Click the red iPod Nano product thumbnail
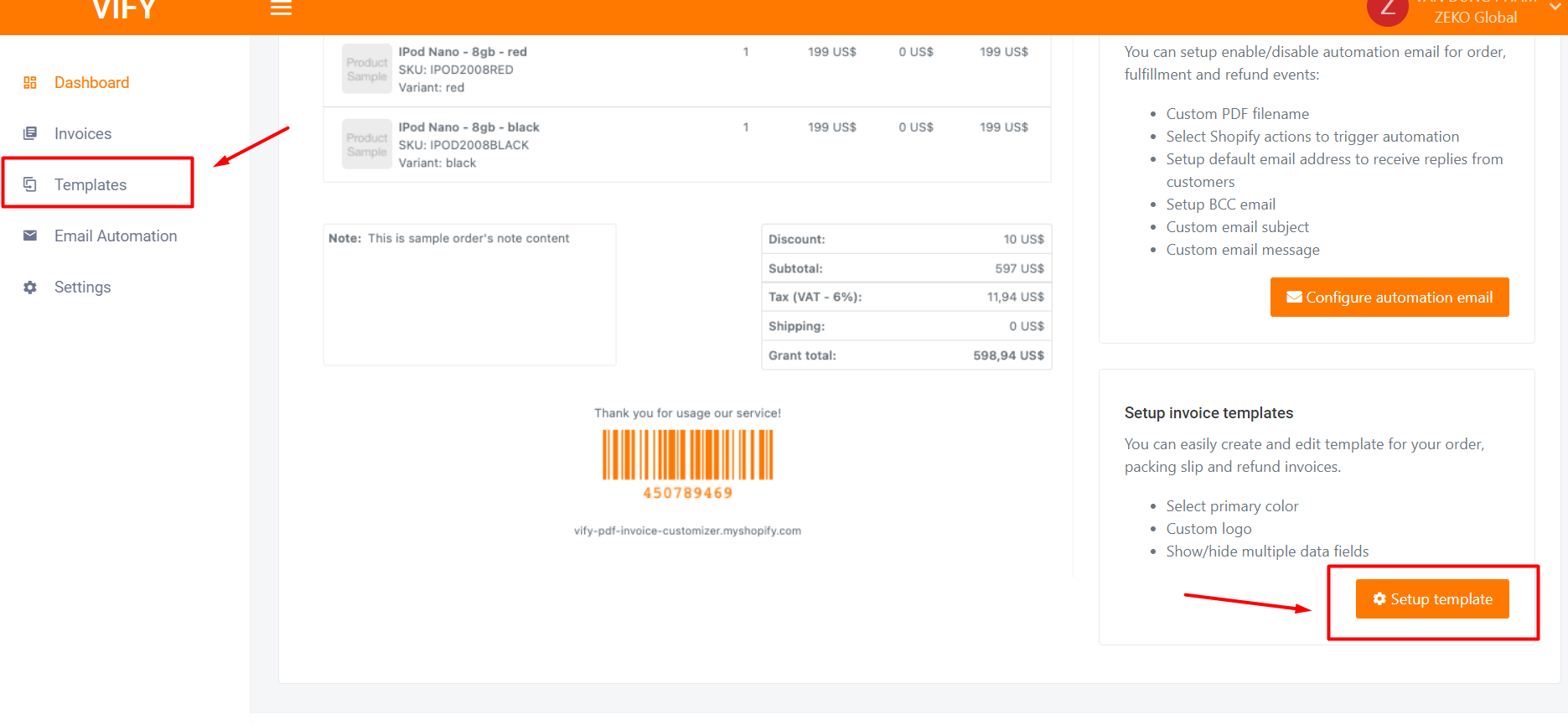Screen dimensions: 1568x725 pyautogui.click(x=367, y=69)
